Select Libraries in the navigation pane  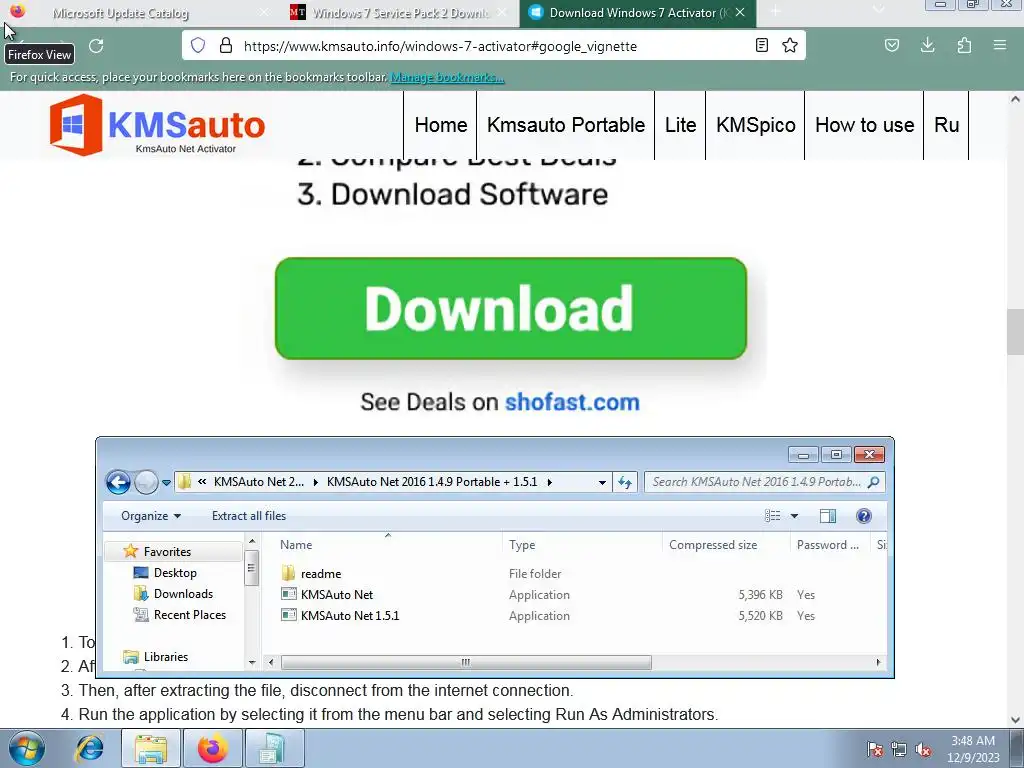click(166, 657)
